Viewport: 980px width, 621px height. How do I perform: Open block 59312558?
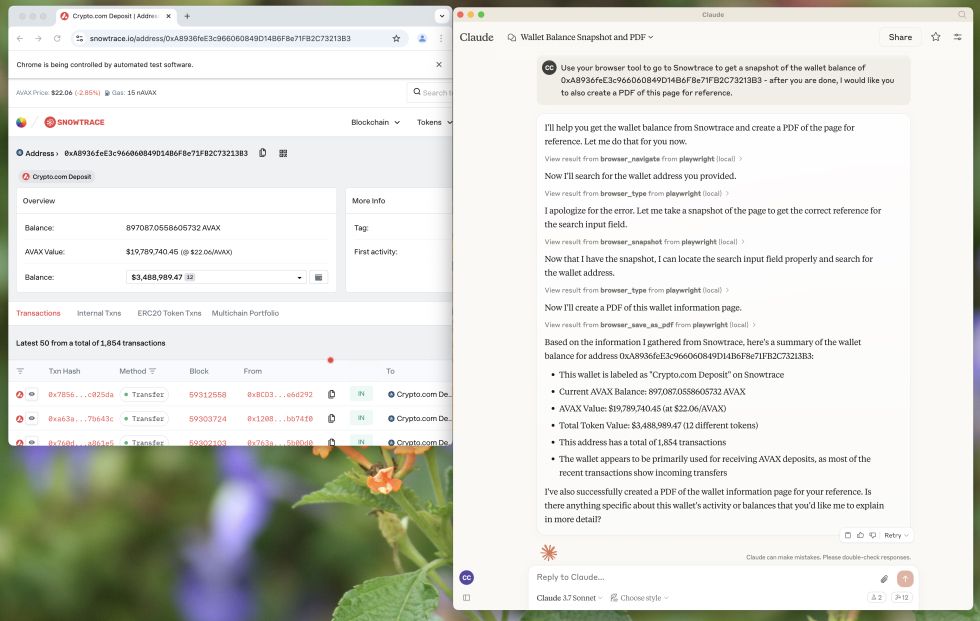pos(208,394)
